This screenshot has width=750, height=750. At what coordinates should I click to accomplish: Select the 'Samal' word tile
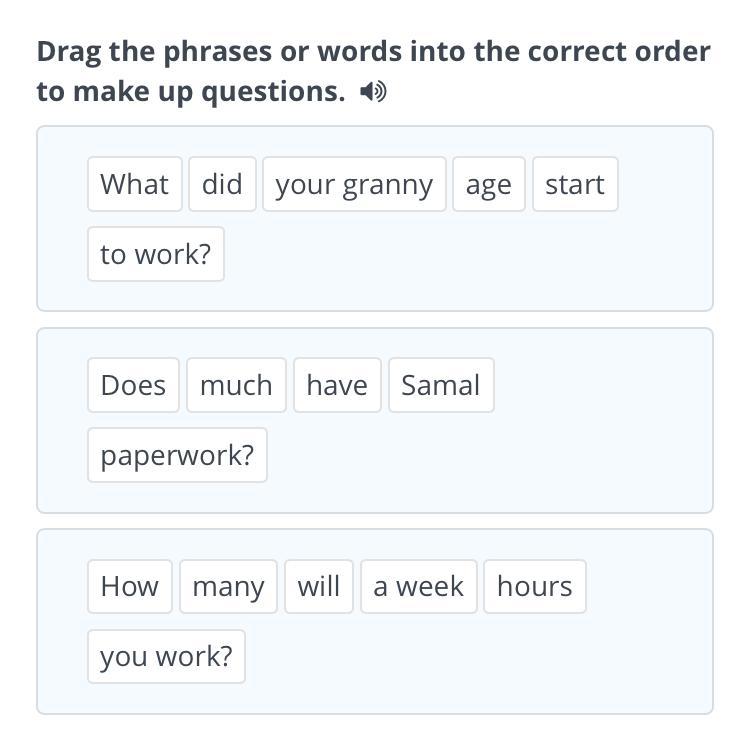pos(441,385)
